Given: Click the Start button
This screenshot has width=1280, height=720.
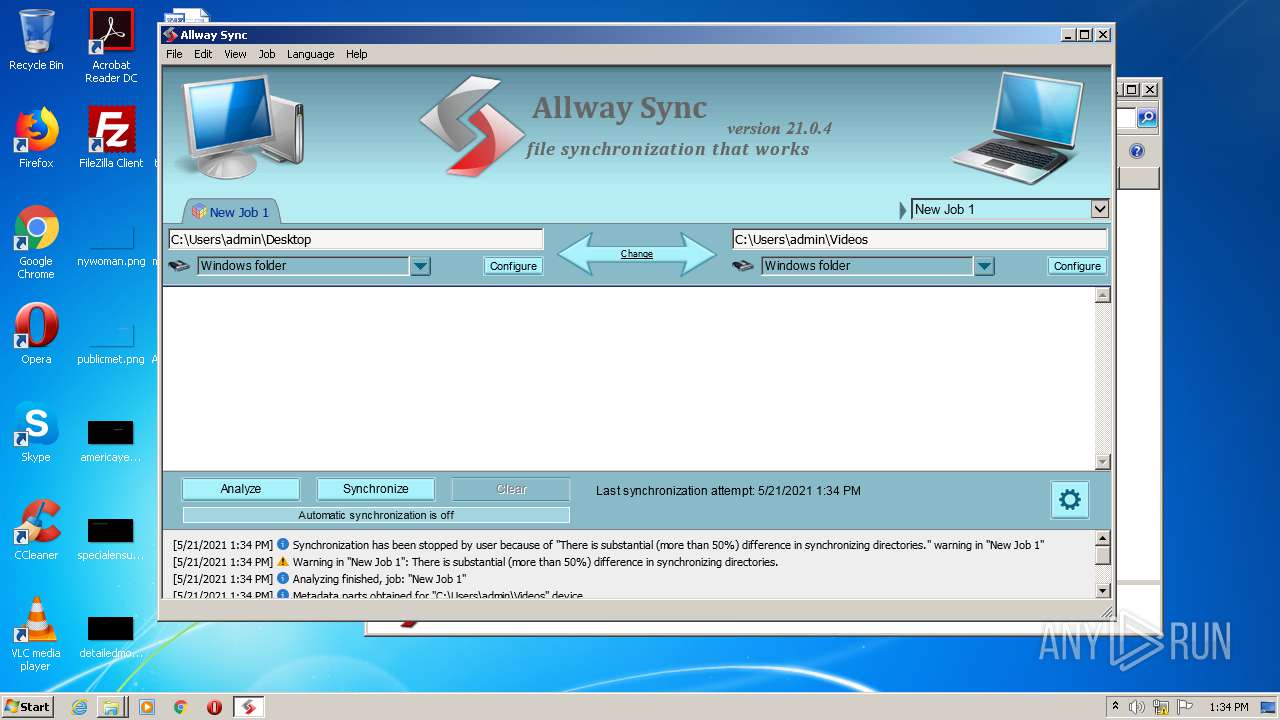Looking at the screenshot, I should point(28,707).
